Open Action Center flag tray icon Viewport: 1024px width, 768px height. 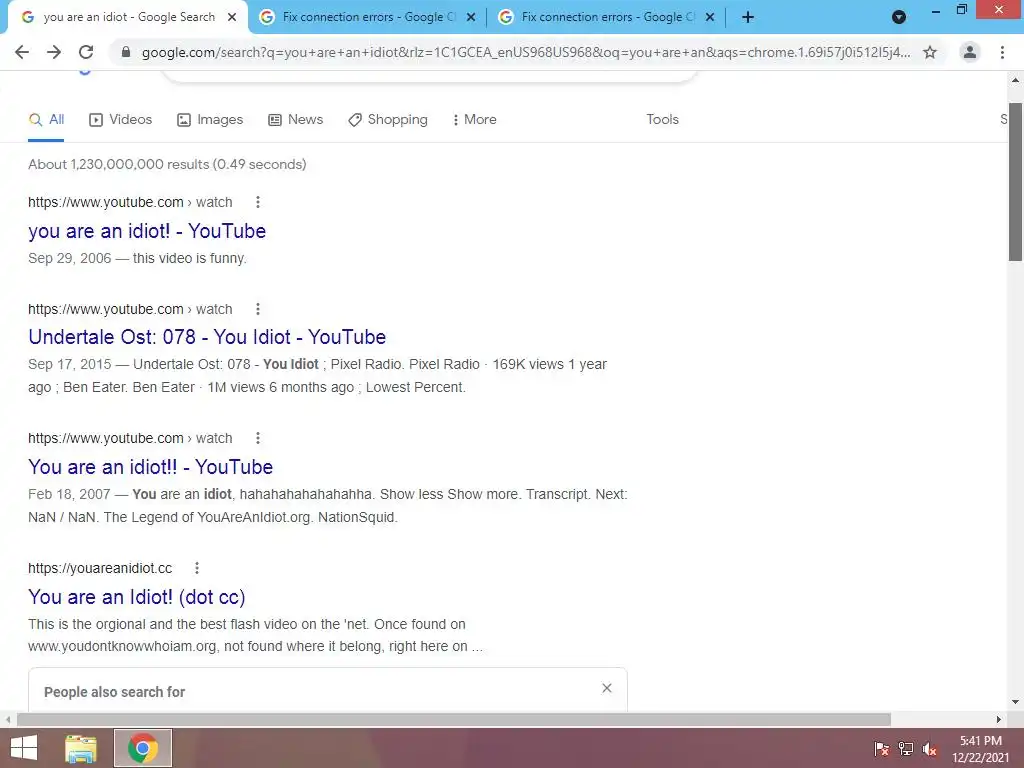coord(882,749)
